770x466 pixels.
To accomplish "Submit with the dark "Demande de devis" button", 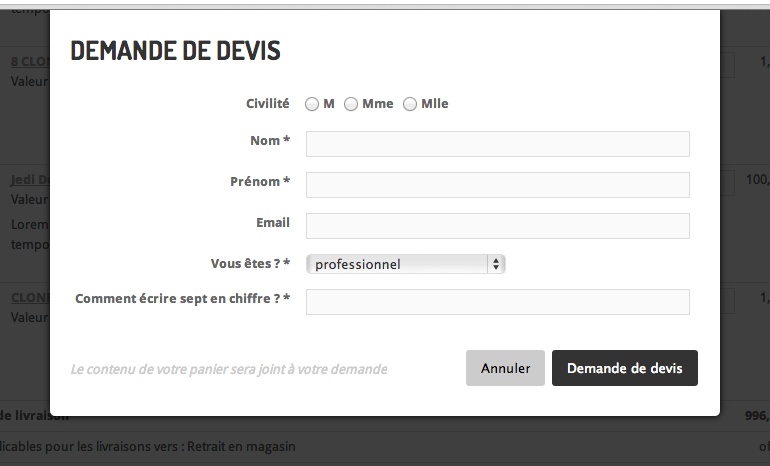I will point(624,368).
